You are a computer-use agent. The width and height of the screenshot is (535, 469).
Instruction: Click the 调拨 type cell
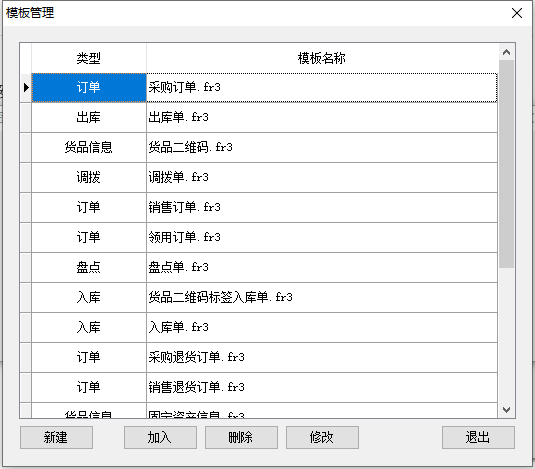point(89,178)
